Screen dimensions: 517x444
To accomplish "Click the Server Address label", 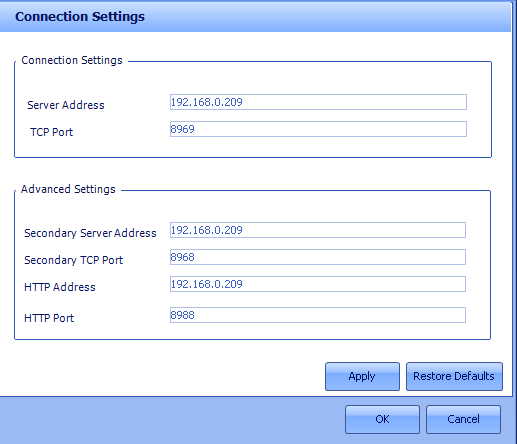I will (x=66, y=105).
